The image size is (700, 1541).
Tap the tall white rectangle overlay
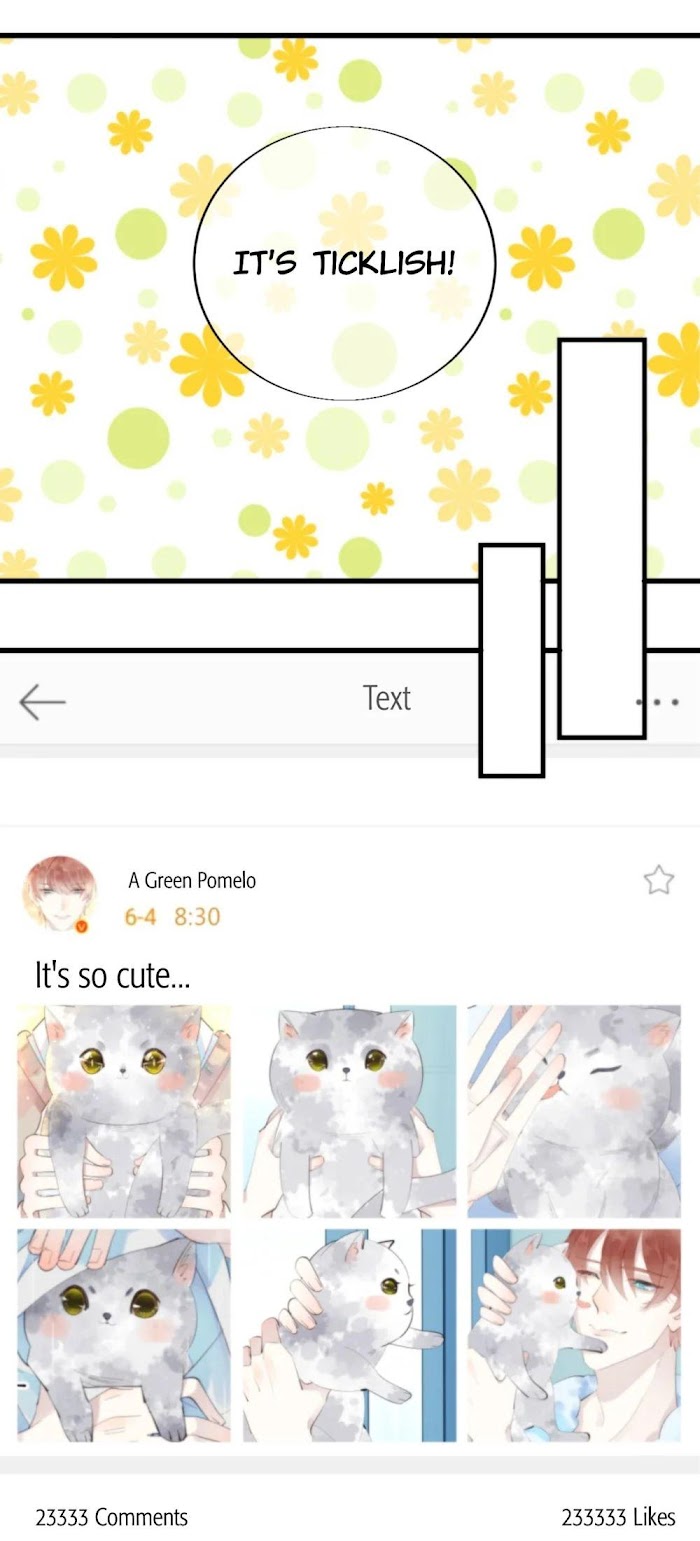[x=601, y=539]
